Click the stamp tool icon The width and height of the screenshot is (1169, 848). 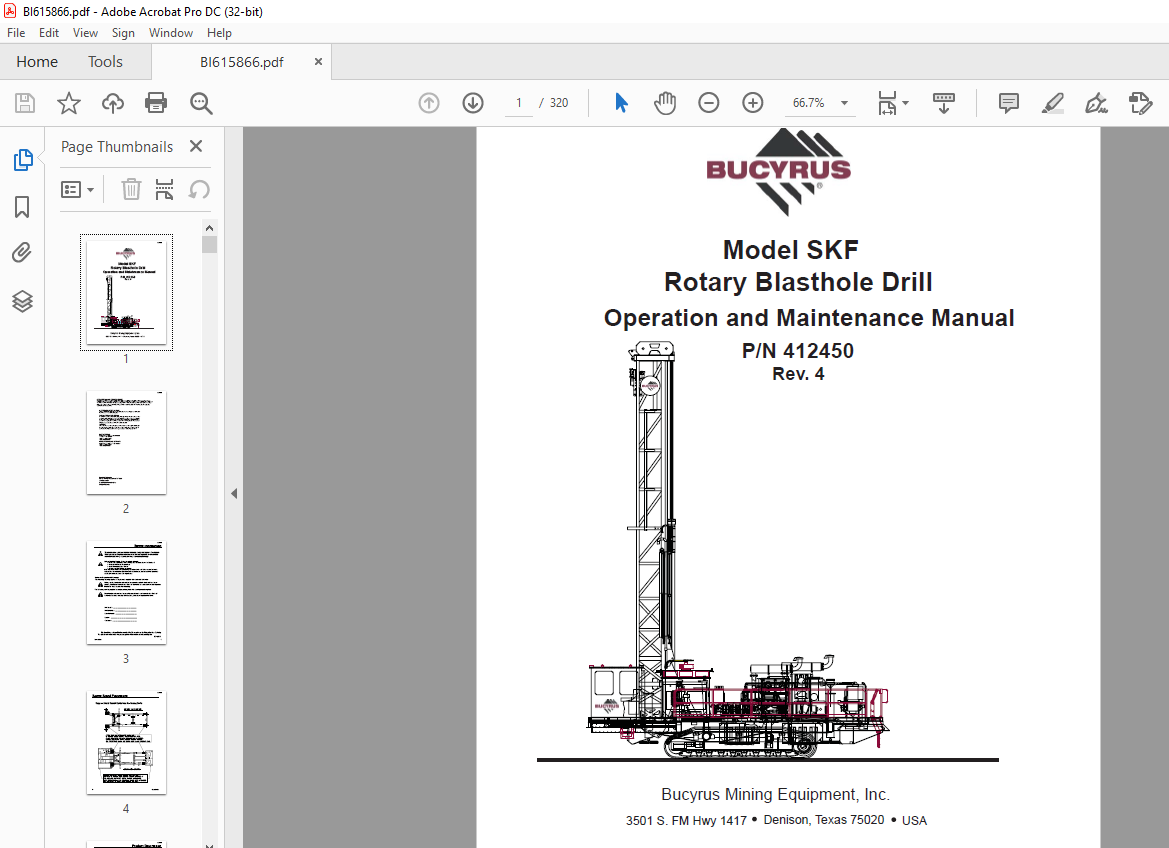1141,103
